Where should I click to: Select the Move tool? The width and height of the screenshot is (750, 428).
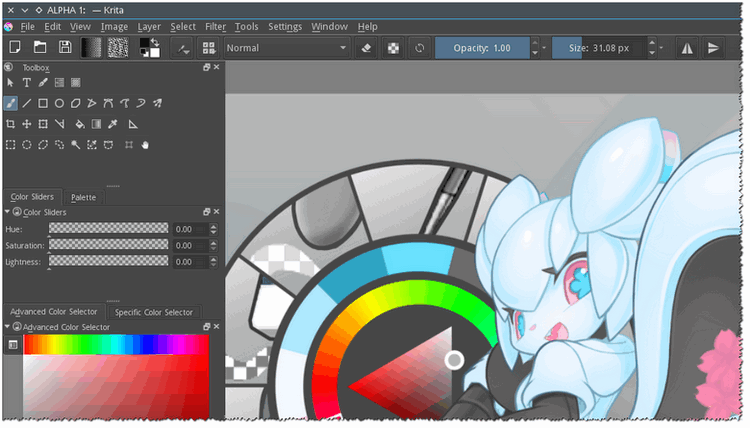coord(27,124)
